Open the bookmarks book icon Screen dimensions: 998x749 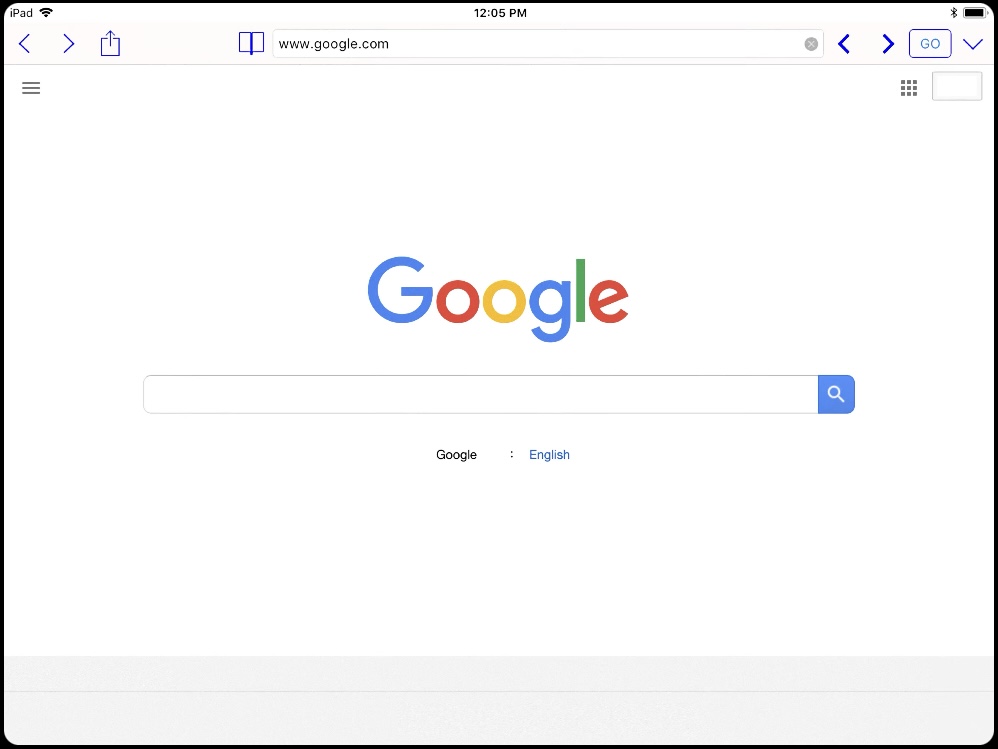[x=251, y=43]
